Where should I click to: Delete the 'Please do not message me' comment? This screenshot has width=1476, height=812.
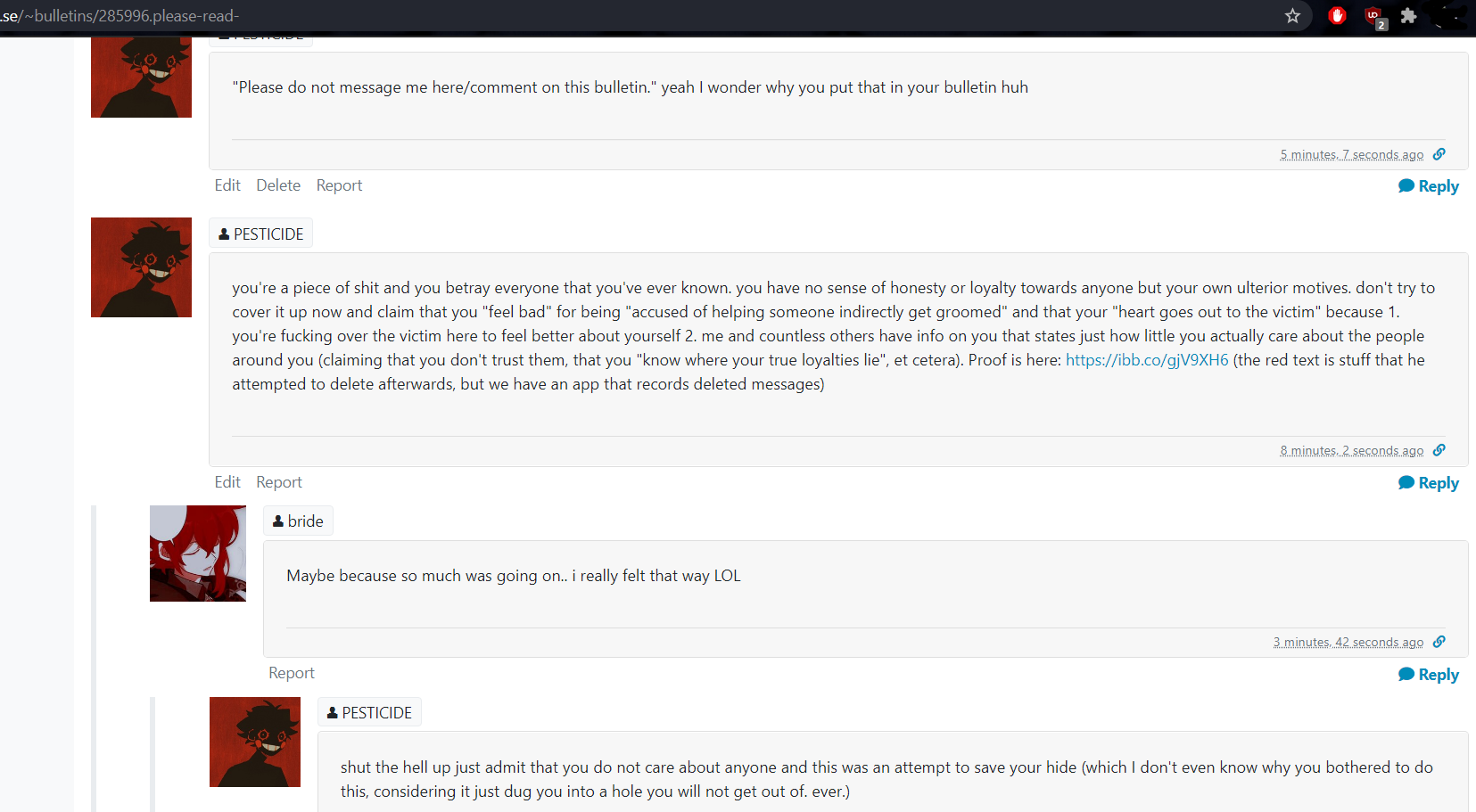(x=278, y=185)
